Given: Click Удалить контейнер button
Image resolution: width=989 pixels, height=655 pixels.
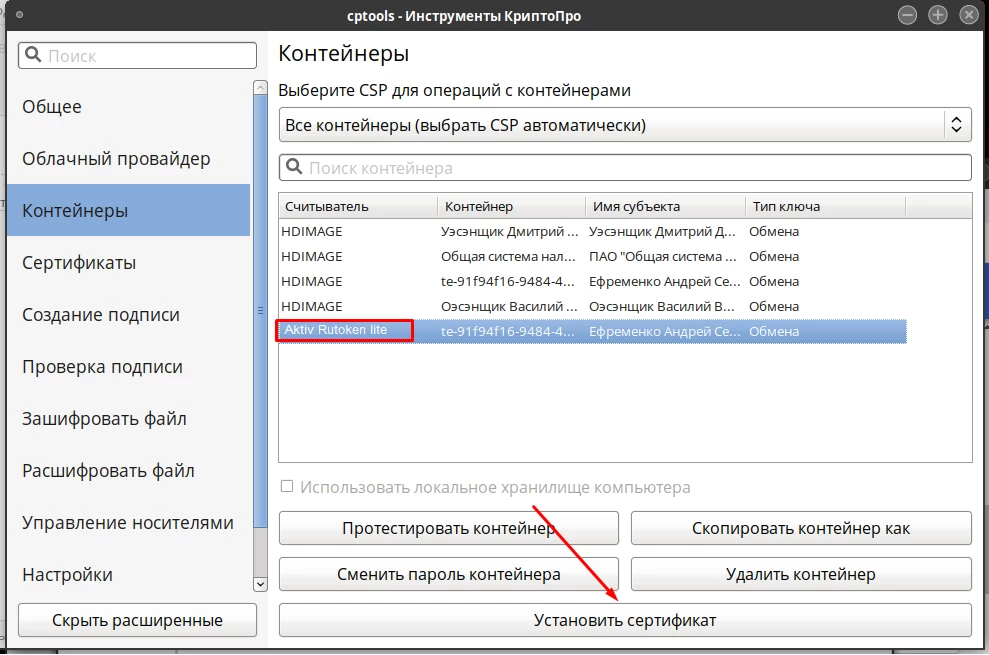Looking at the screenshot, I should tap(801, 574).
